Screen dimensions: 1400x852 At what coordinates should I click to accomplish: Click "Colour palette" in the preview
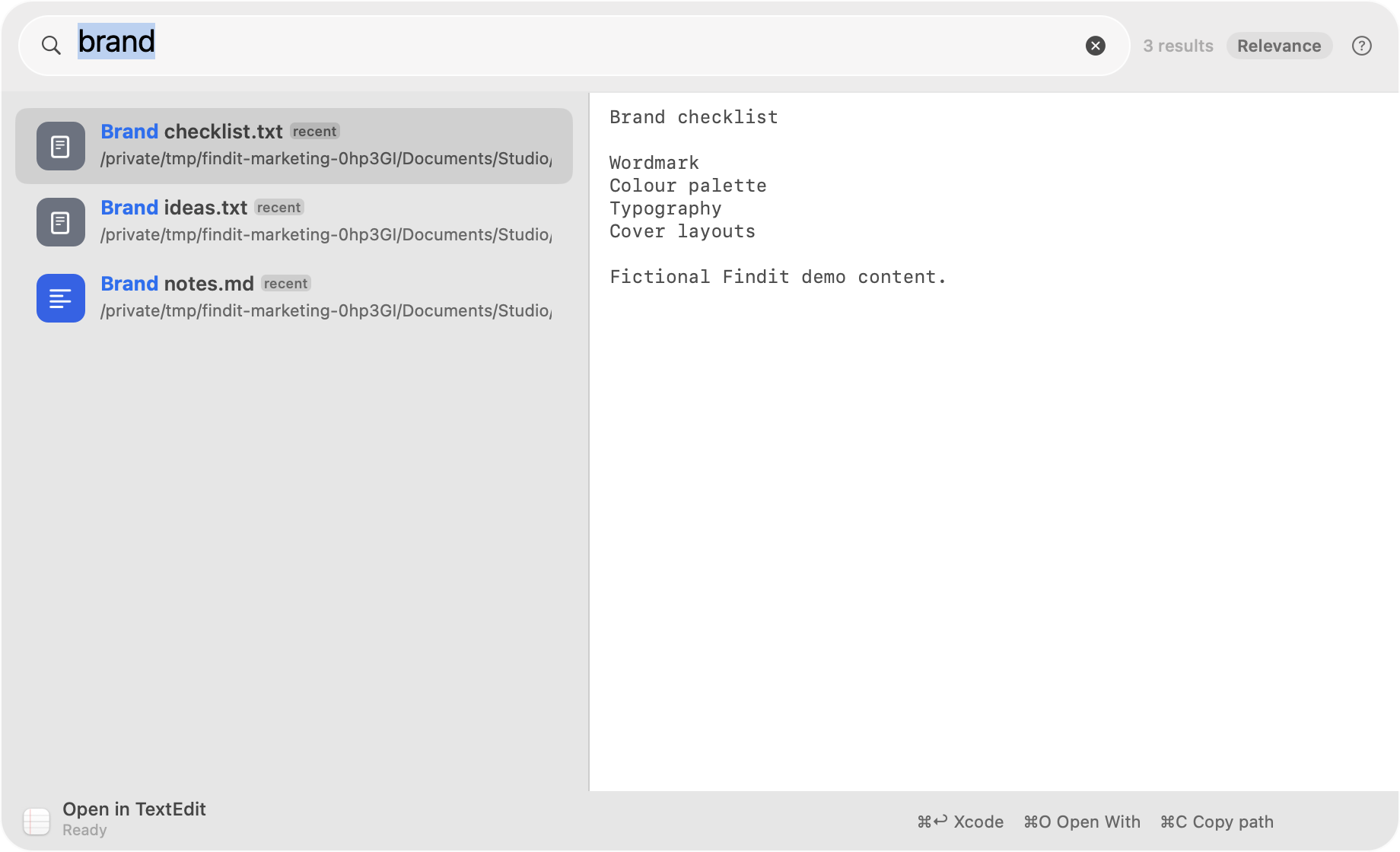pos(688,186)
